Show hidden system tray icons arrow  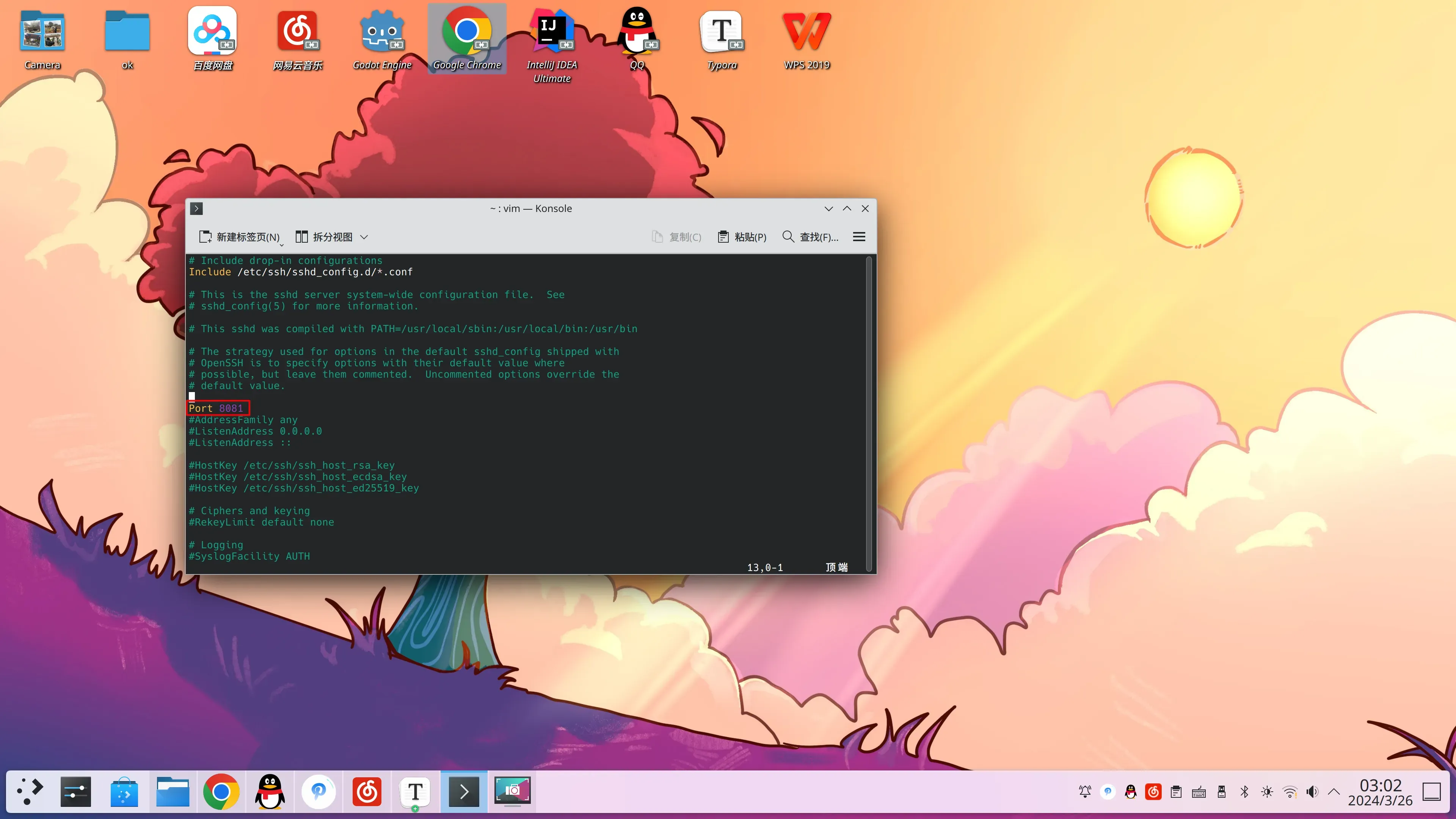tap(1334, 791)
